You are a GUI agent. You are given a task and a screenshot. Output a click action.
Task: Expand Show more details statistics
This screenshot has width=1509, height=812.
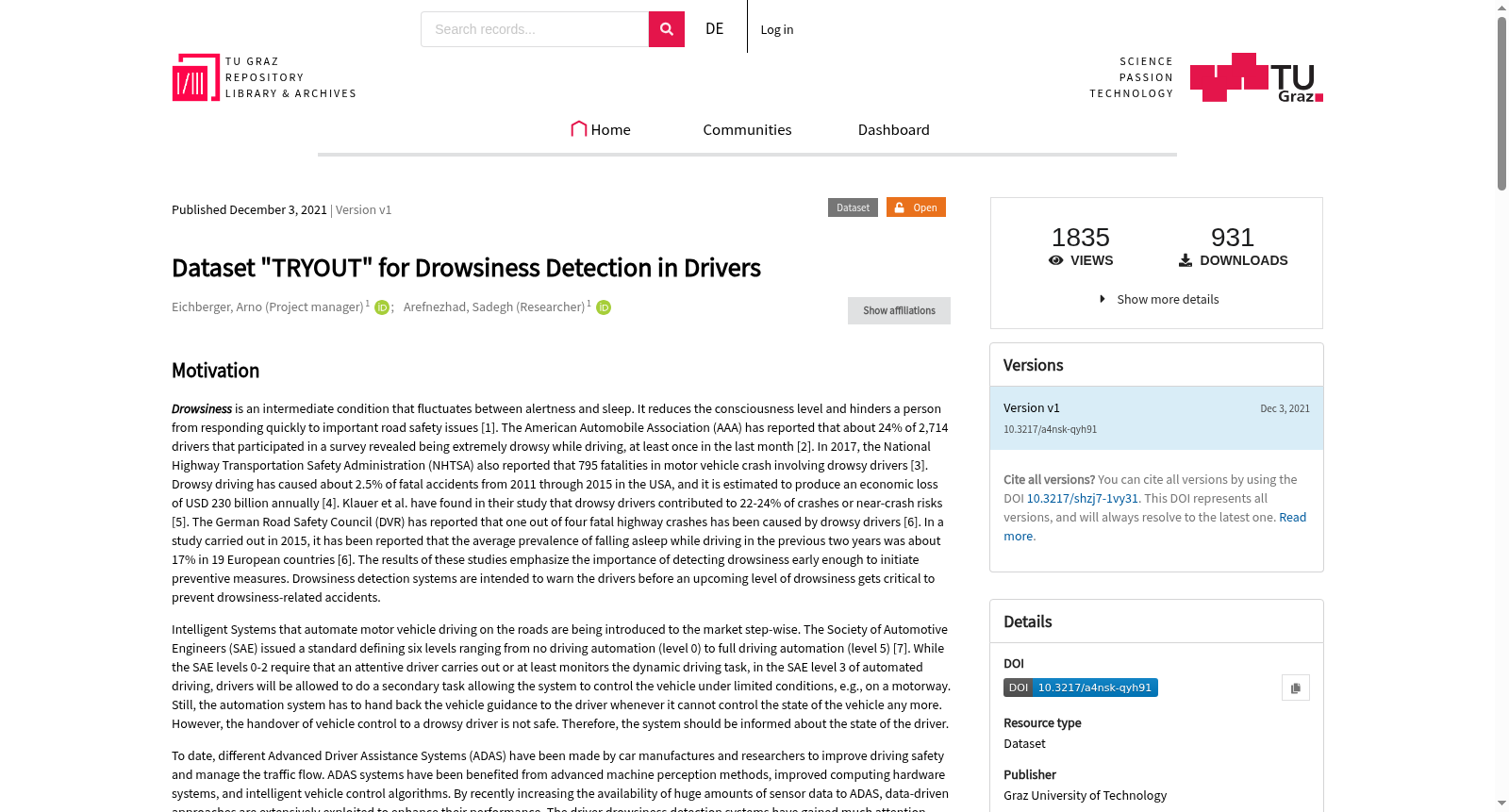click(1158, 299)
